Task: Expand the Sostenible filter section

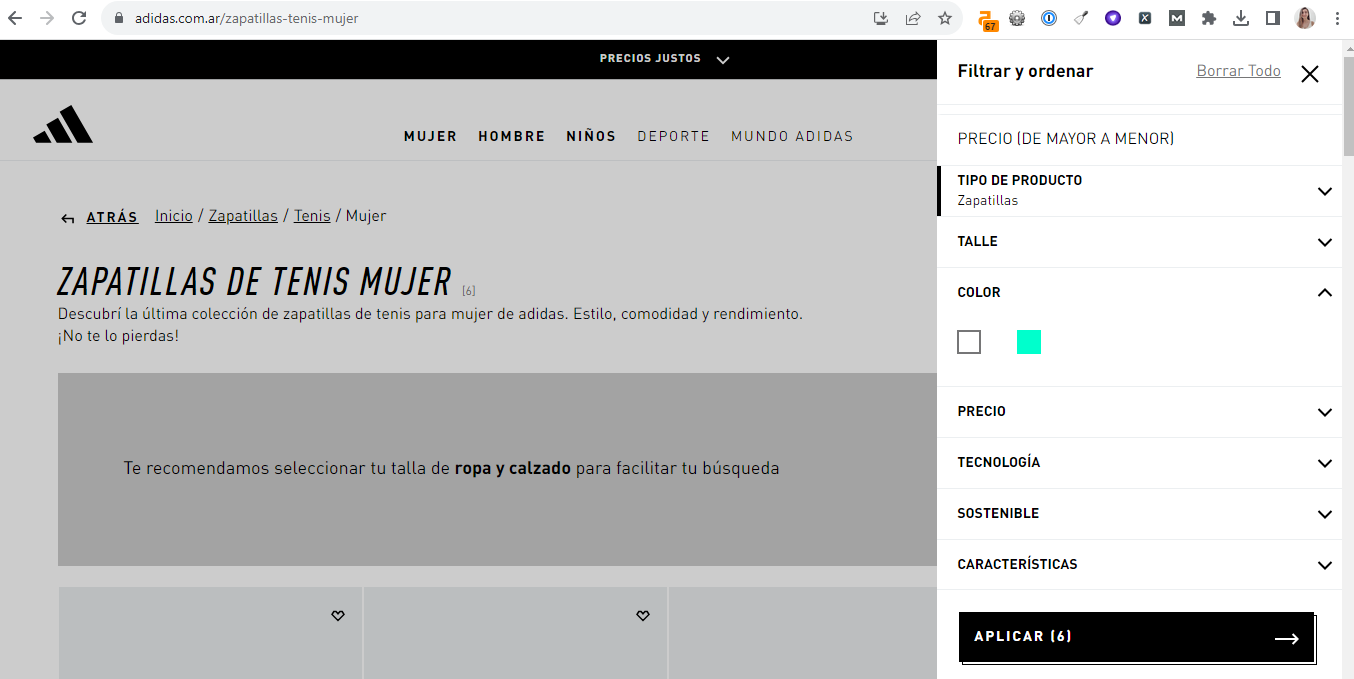Action: (1140, 514)
